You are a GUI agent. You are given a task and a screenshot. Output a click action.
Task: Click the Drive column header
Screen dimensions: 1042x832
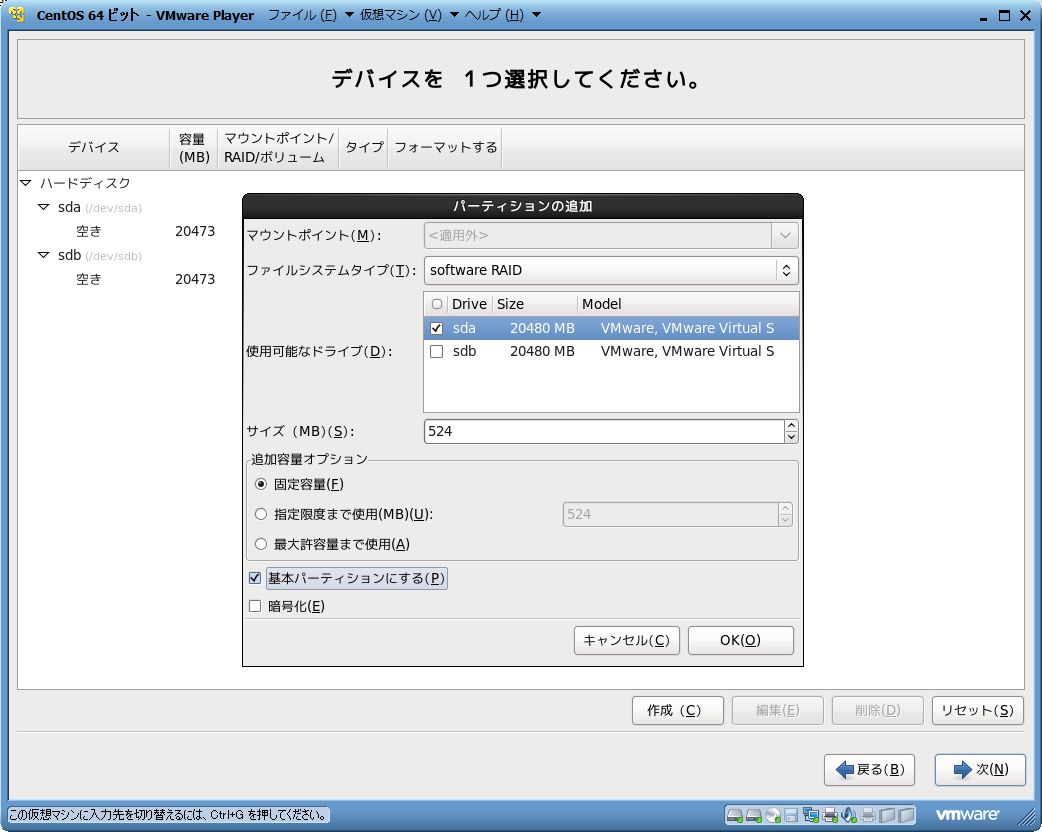point(469,304)
